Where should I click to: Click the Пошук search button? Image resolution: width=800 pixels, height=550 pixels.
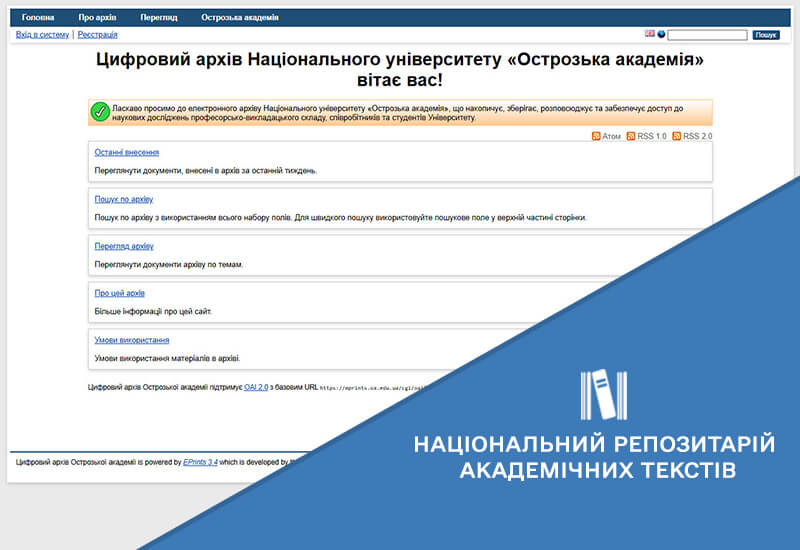coord(766,35)
